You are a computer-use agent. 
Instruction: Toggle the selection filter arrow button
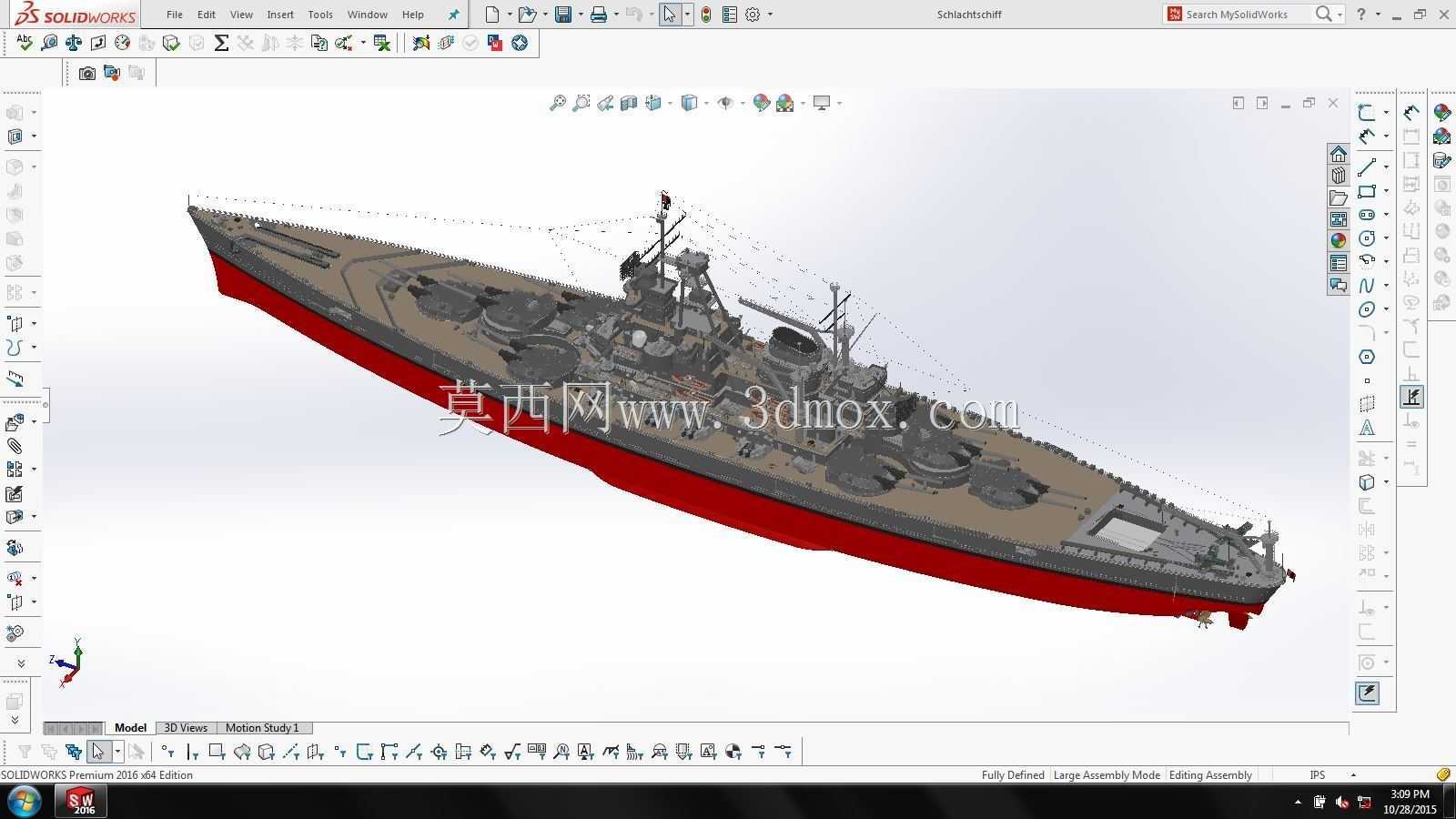click(x=98, y=752)
